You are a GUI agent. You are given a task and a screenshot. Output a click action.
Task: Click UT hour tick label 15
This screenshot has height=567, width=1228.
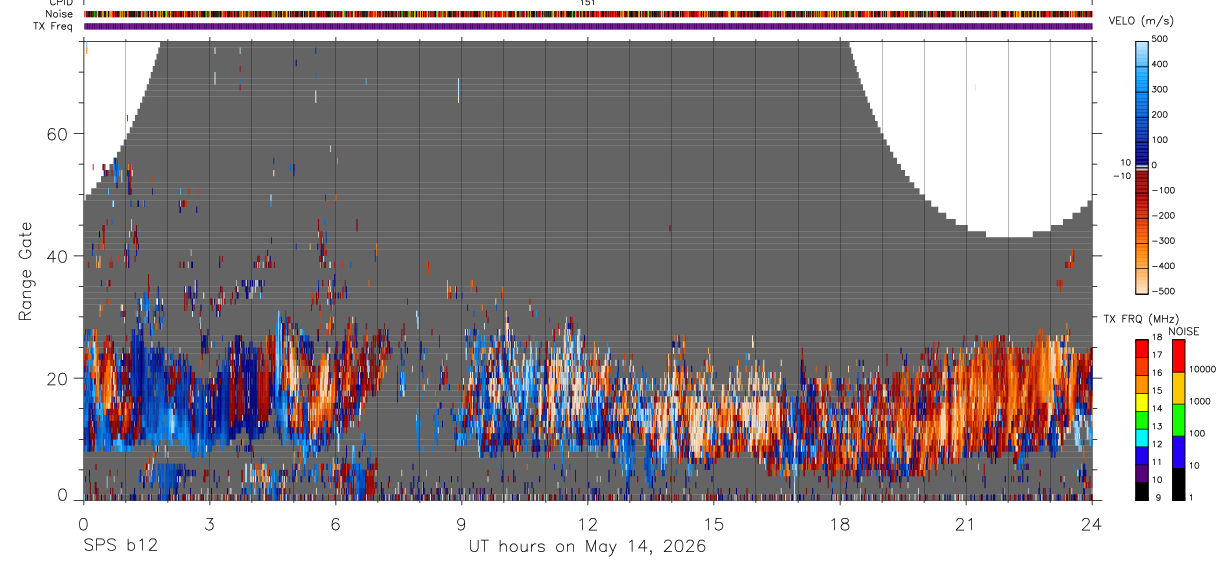point(714,524)
